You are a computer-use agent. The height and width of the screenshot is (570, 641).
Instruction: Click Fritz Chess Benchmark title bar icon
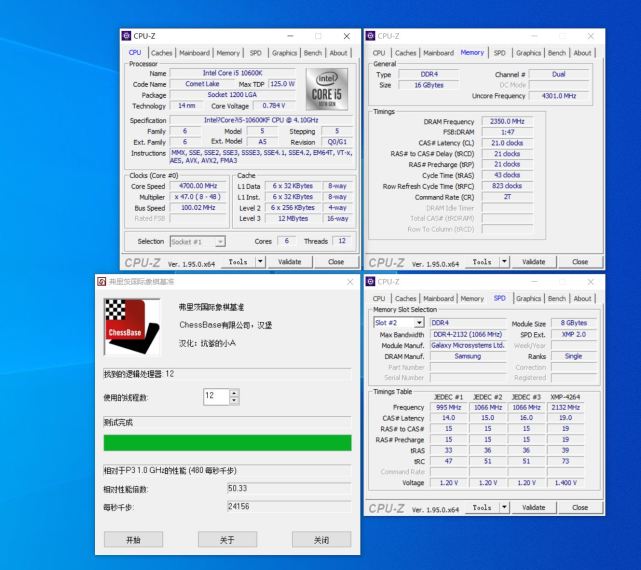101,281
